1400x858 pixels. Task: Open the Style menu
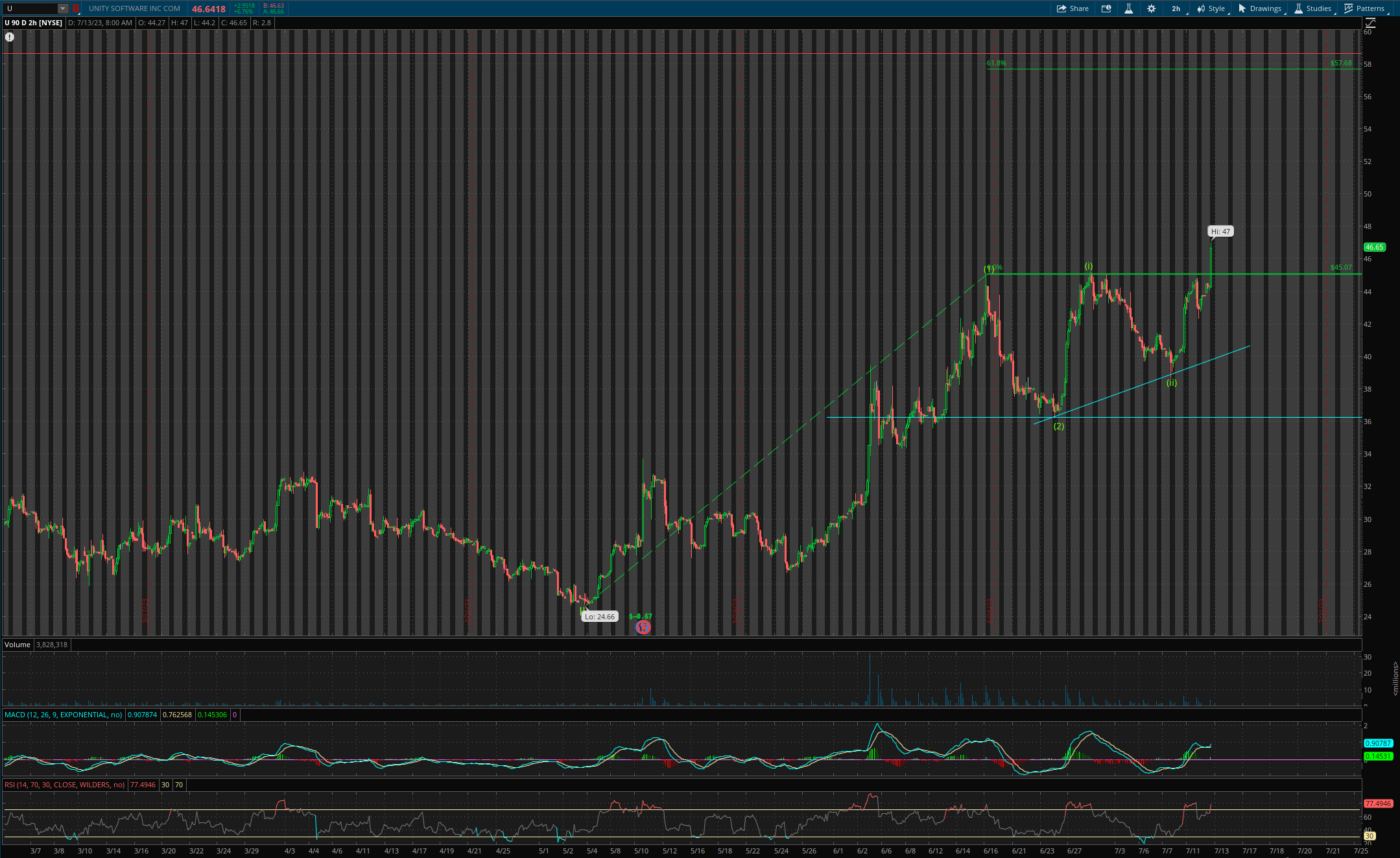[1211, 8]
